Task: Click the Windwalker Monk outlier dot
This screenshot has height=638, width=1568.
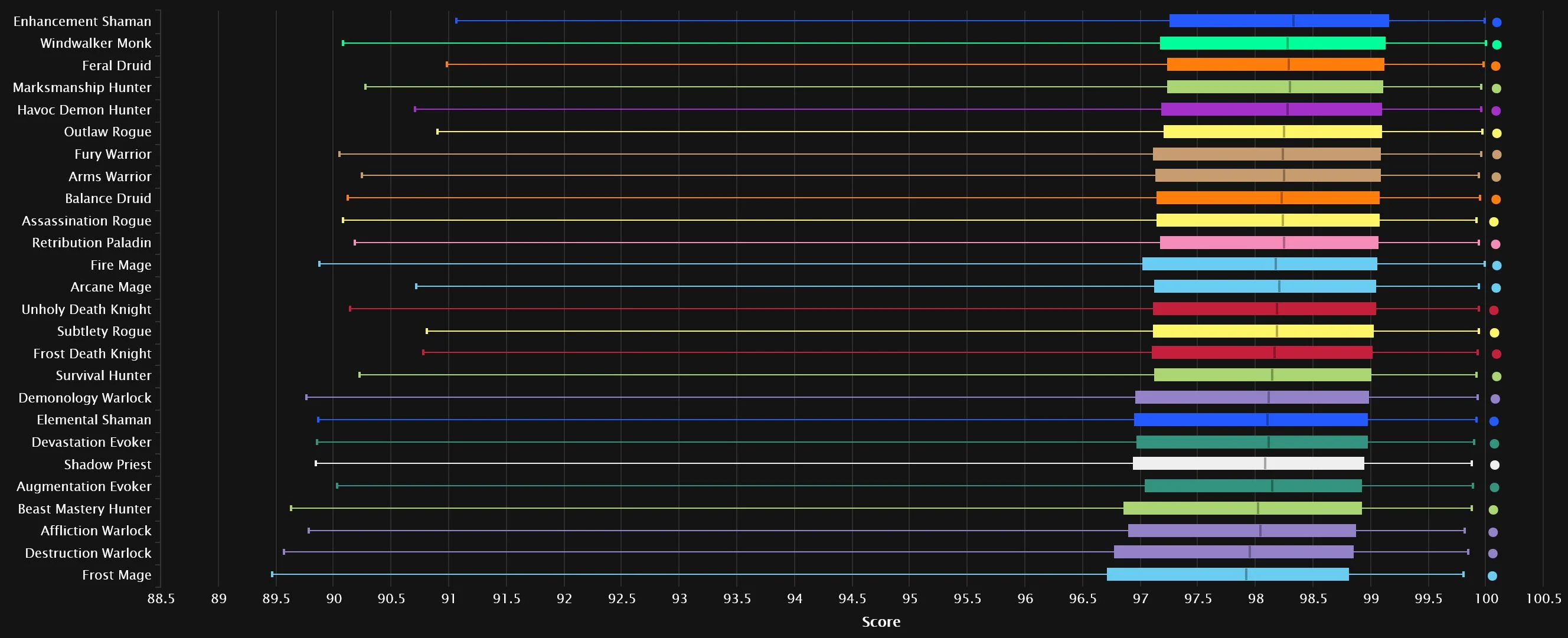Action: (x=1497, y=44)
